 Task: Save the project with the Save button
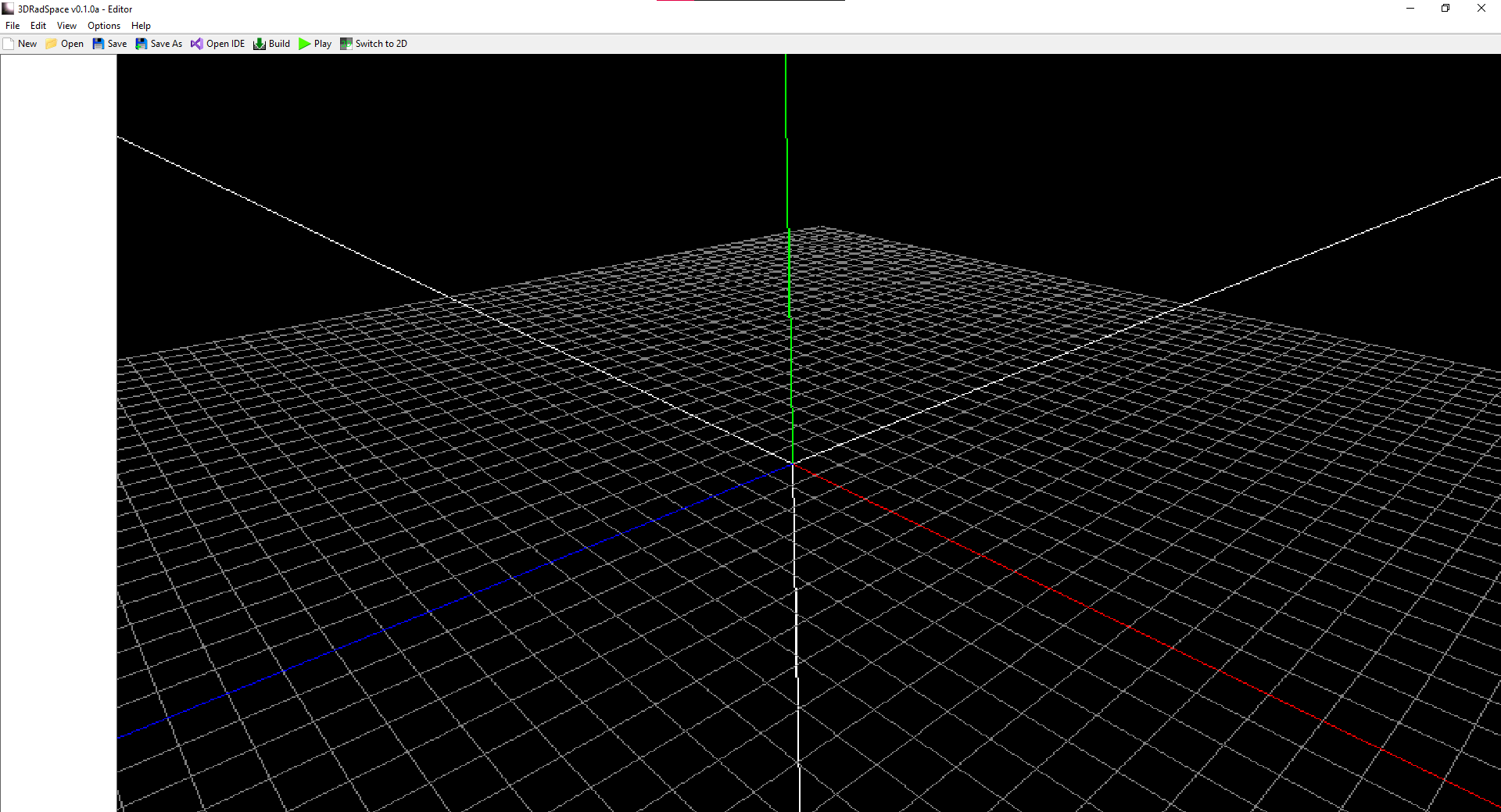coord(109,44)
